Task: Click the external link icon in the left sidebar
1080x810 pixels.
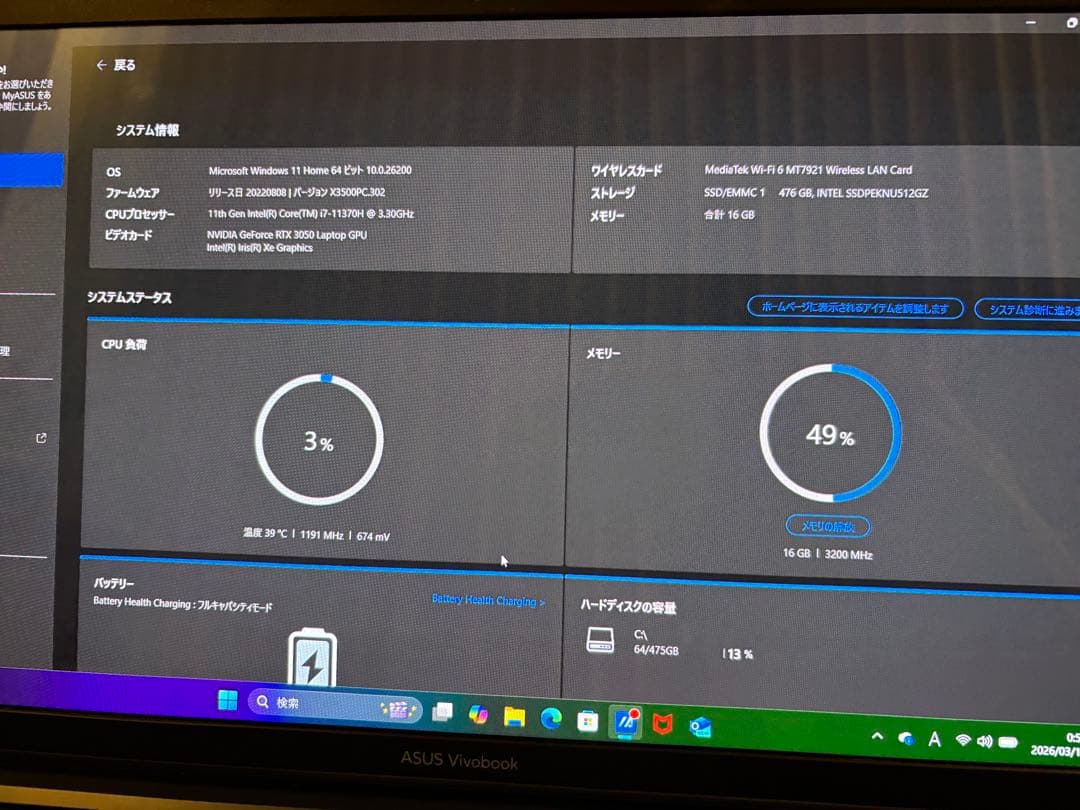Action: click(x=40, y=438)
